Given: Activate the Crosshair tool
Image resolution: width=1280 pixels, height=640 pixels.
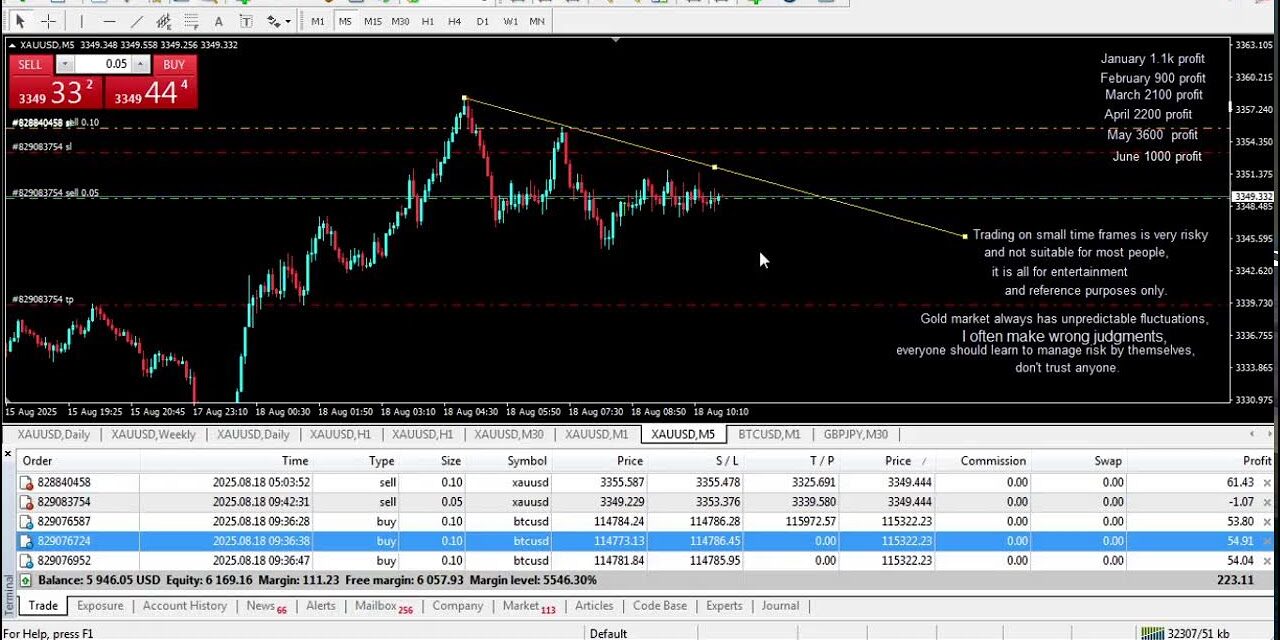Looking at the screenshot, I should [x=48, y=21].
